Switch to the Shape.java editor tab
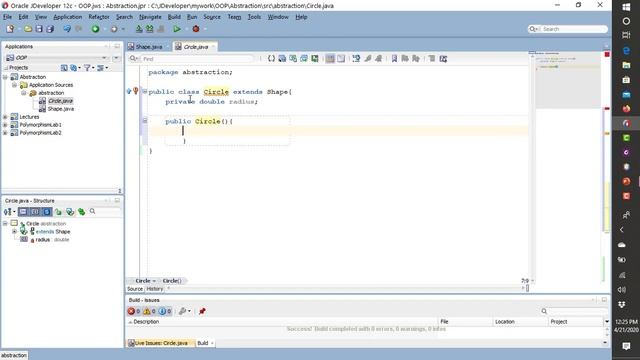Viewport: 640px width, 360px height. click(x=149, y=47)
